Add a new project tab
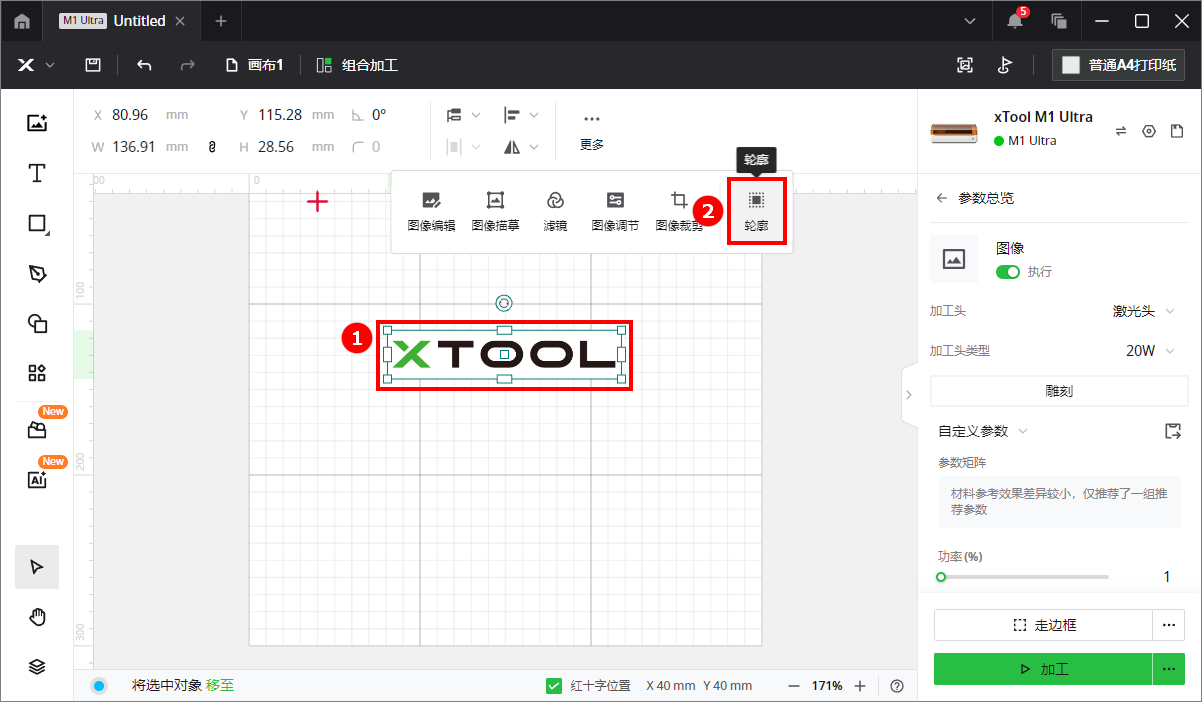The width and height of the screenshot is (1202, 702). click(221, 21)
